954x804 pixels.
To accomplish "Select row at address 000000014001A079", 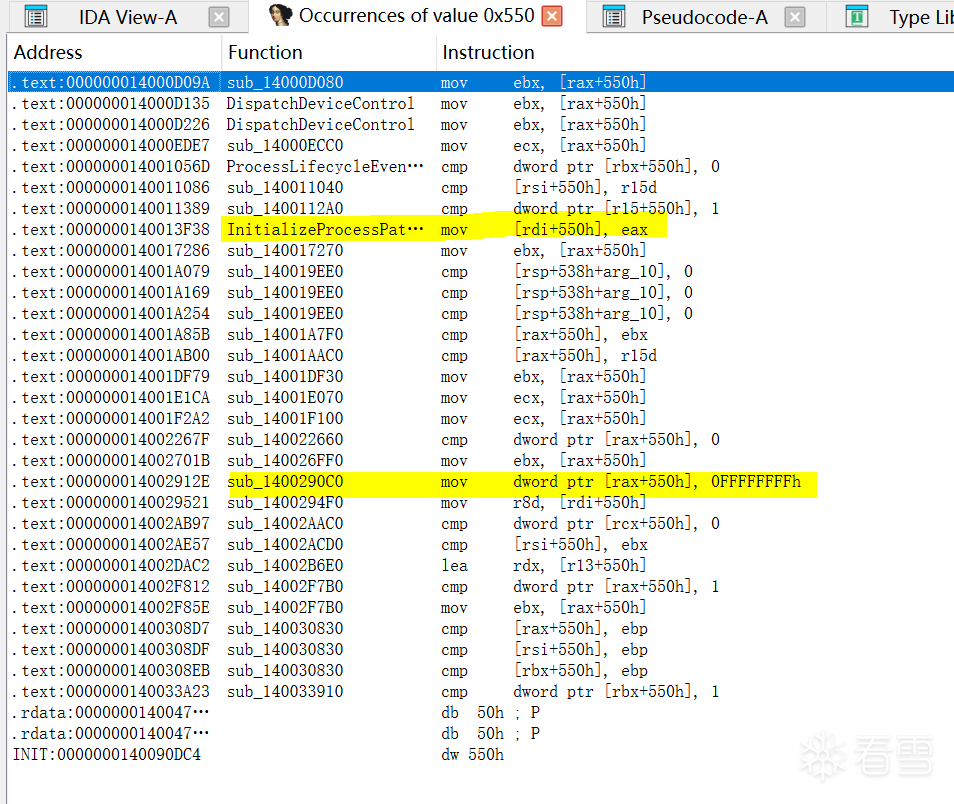I will tap(481, 271).
